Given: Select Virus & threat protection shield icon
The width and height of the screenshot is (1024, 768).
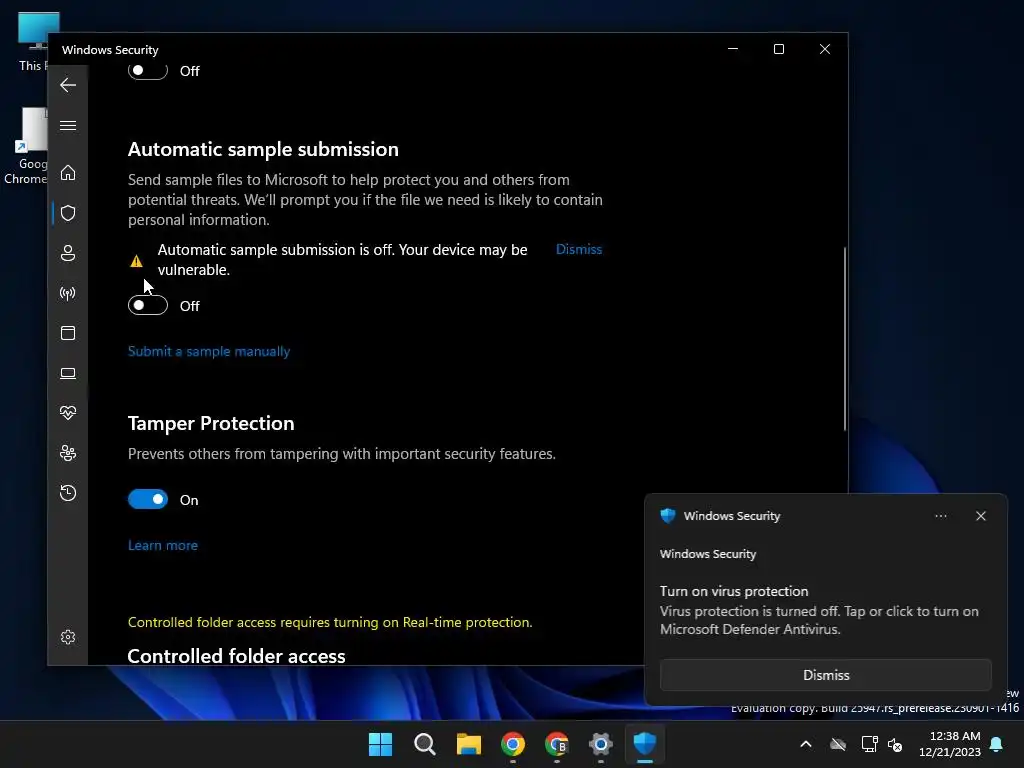Looking at the screenshot, I should coord(68,213).
